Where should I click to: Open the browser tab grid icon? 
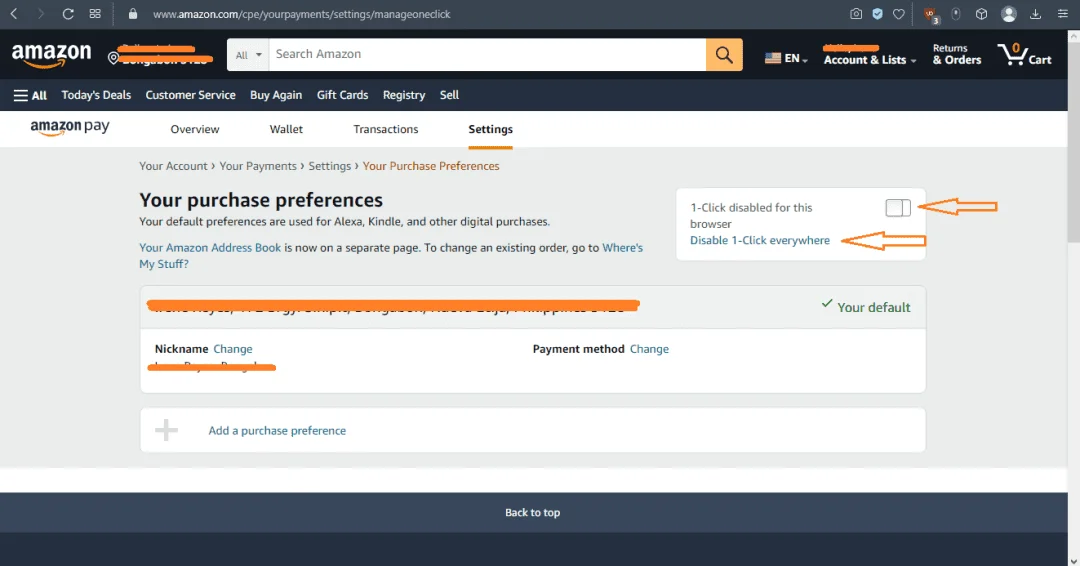95,14
